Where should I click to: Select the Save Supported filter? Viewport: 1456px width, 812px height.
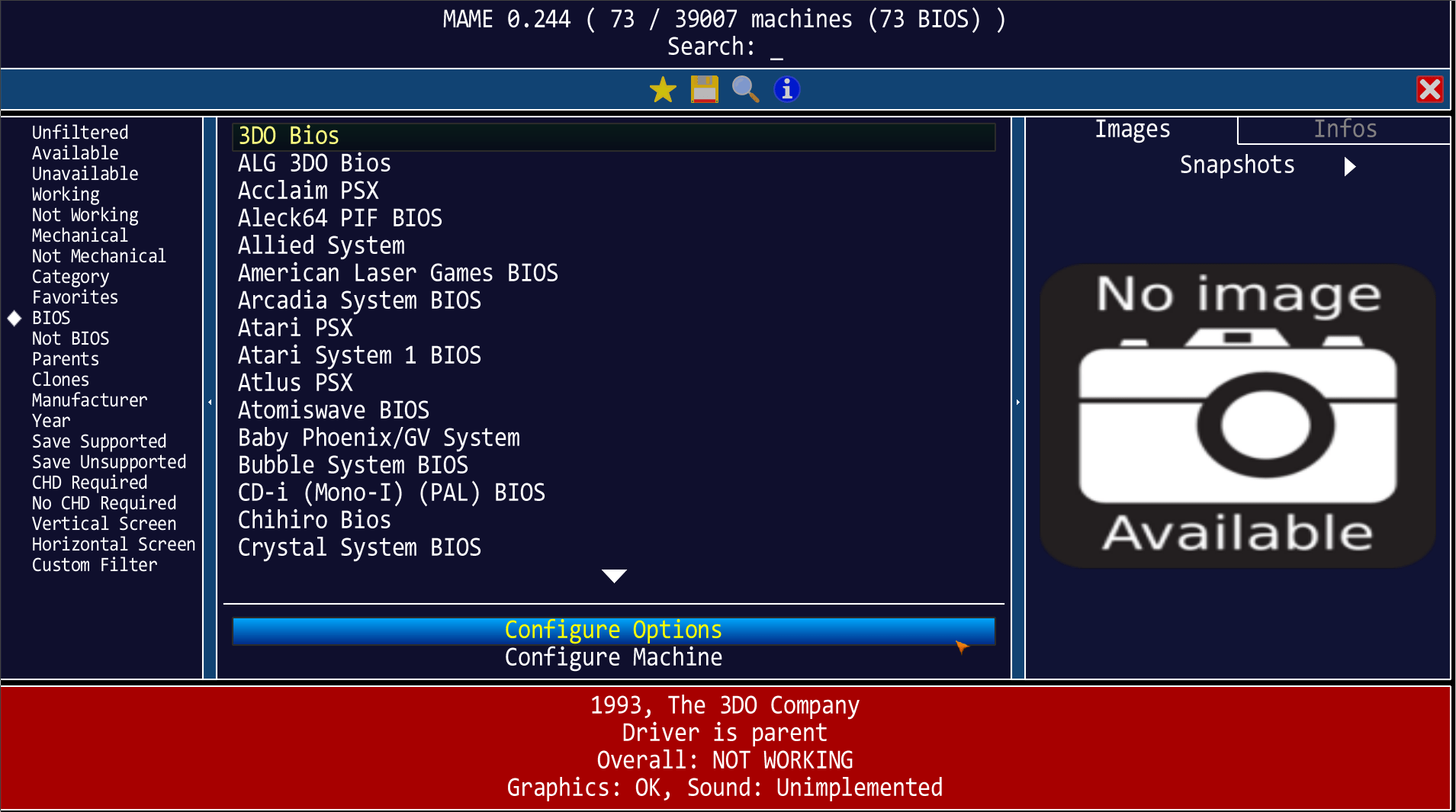[99, 441]
